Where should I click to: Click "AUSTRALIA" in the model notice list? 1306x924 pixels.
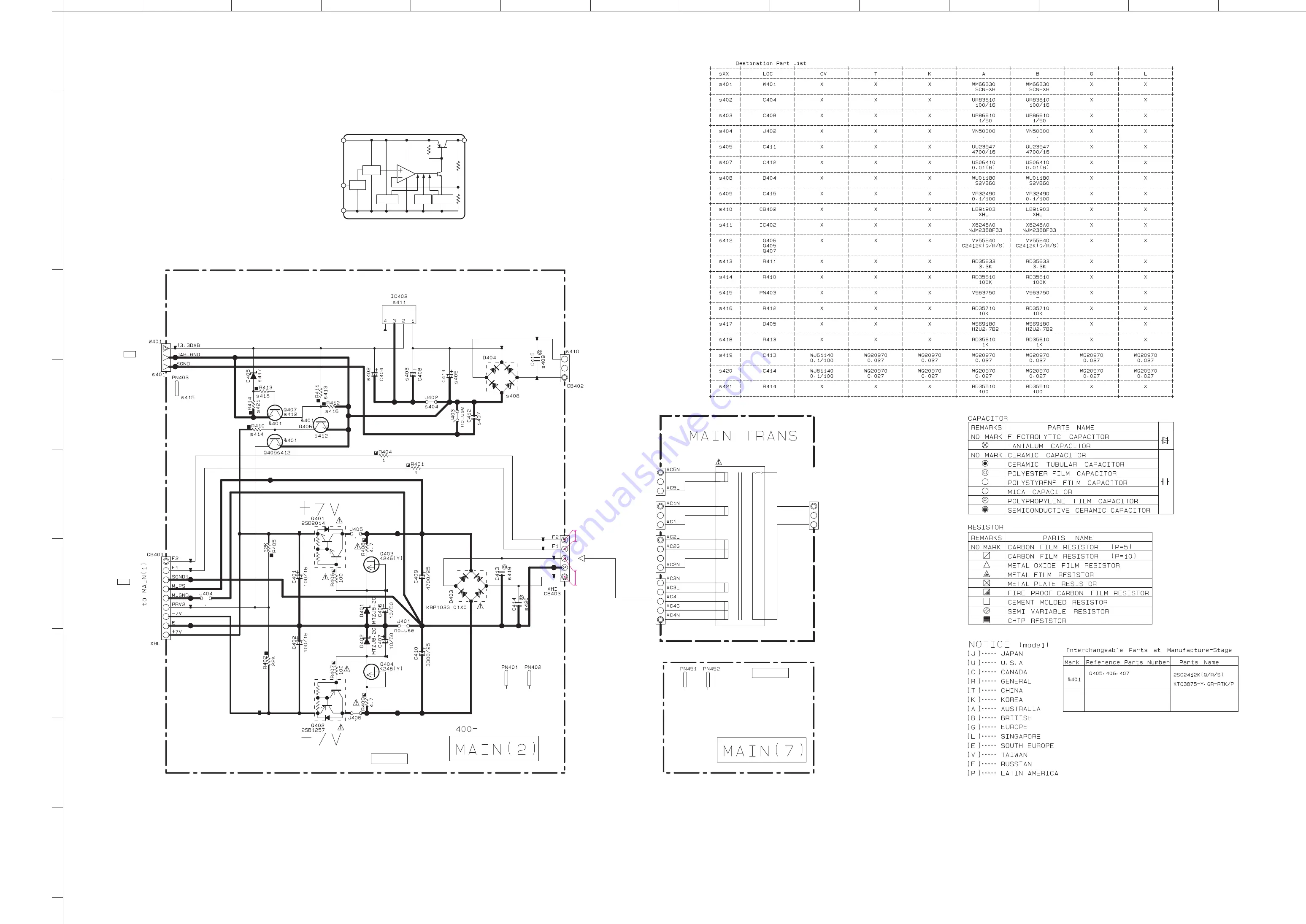[x=1020, y=709]
